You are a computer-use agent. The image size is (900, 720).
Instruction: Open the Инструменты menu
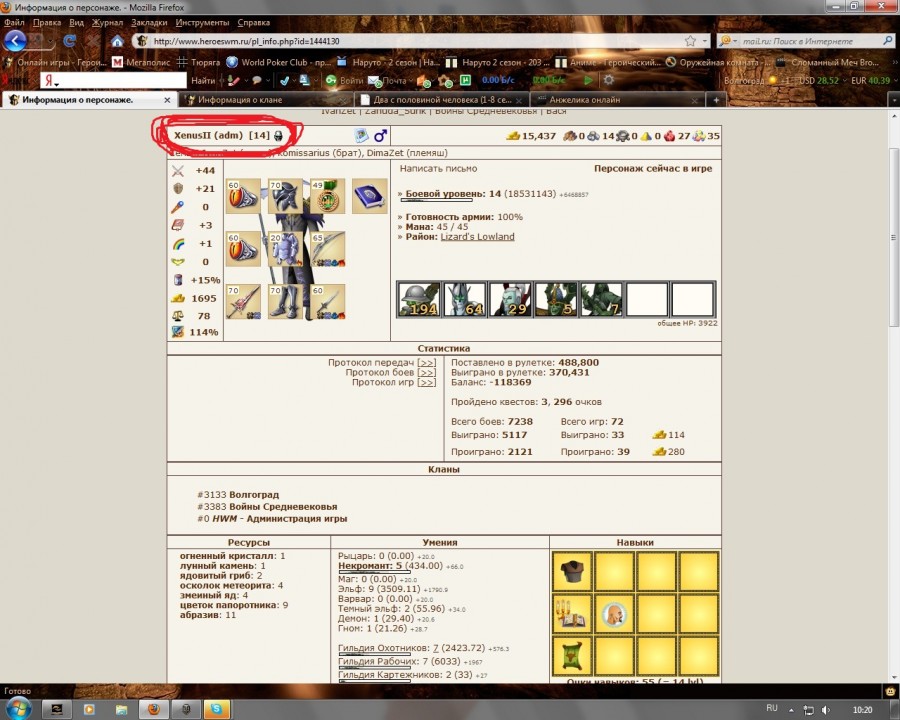coord(202,22)
